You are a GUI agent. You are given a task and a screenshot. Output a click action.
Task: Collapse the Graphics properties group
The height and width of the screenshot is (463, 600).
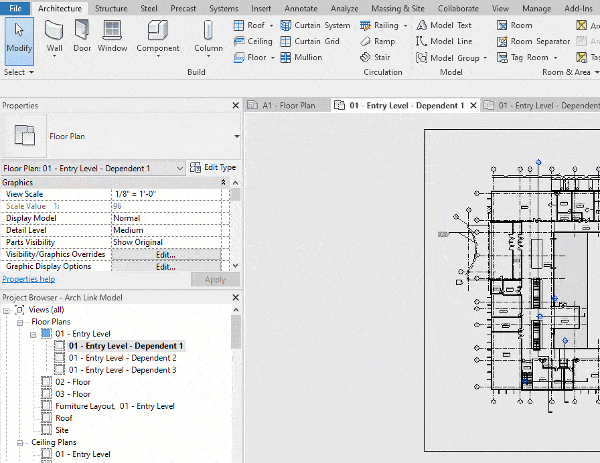223,183
